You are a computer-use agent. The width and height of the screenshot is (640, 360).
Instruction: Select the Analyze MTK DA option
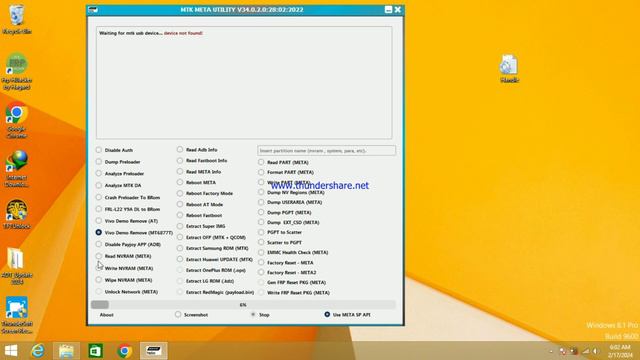coord(119,185)
